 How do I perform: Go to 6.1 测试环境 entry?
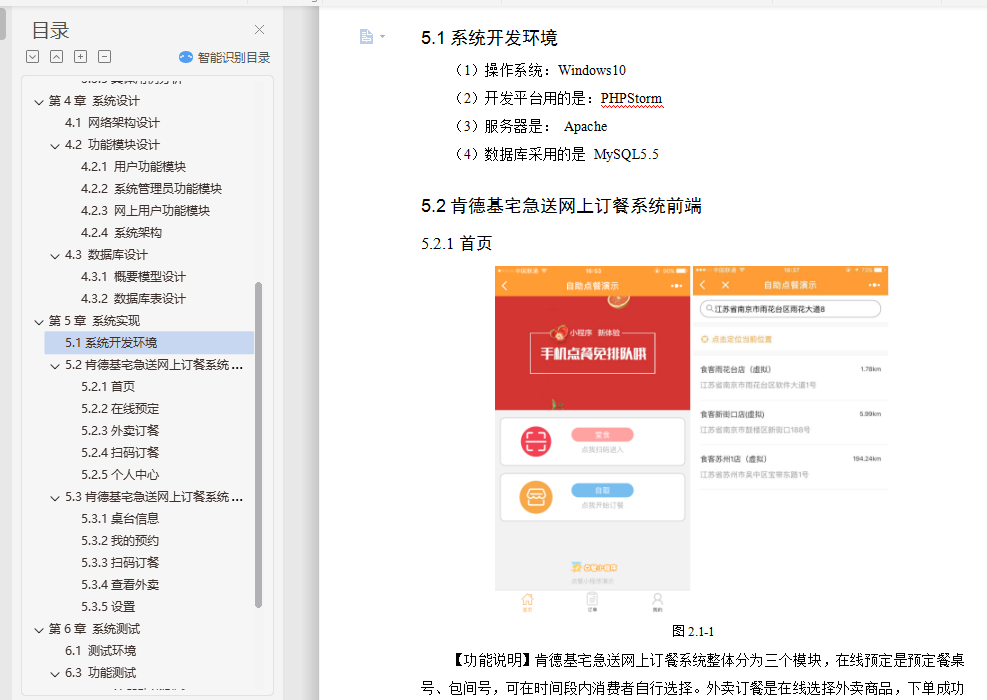[101, 651]
